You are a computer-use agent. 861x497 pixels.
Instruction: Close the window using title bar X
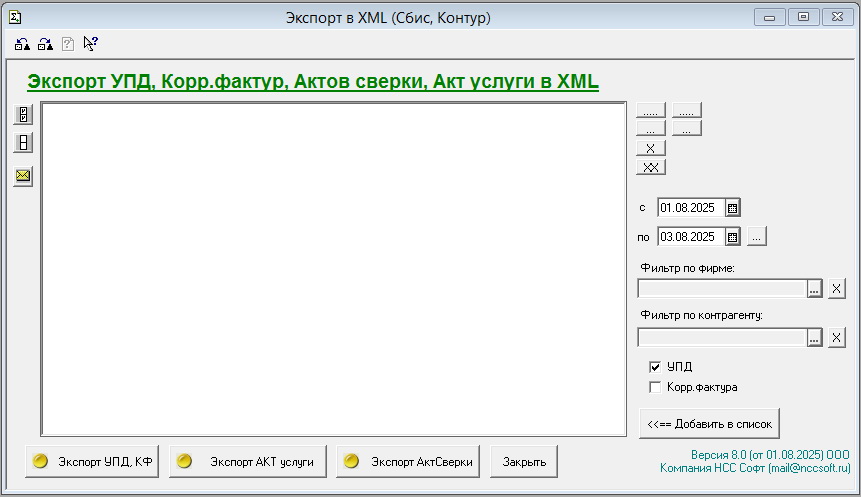(837, 18)
